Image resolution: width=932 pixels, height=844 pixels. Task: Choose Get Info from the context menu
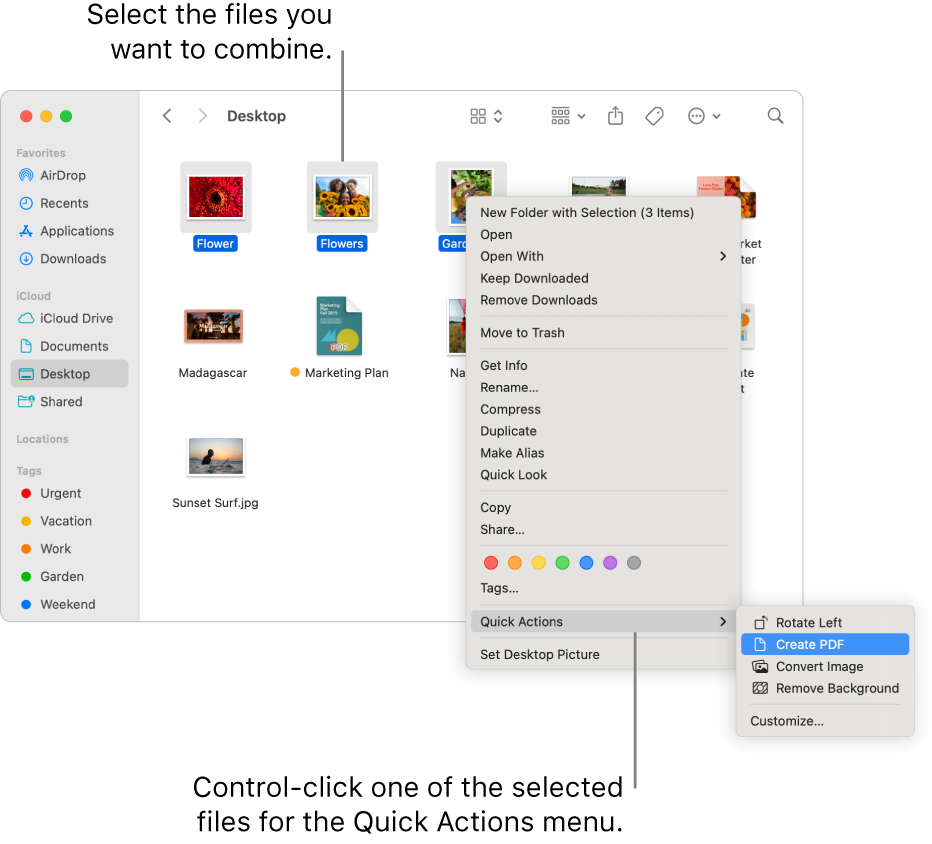[x=503, y=365]
